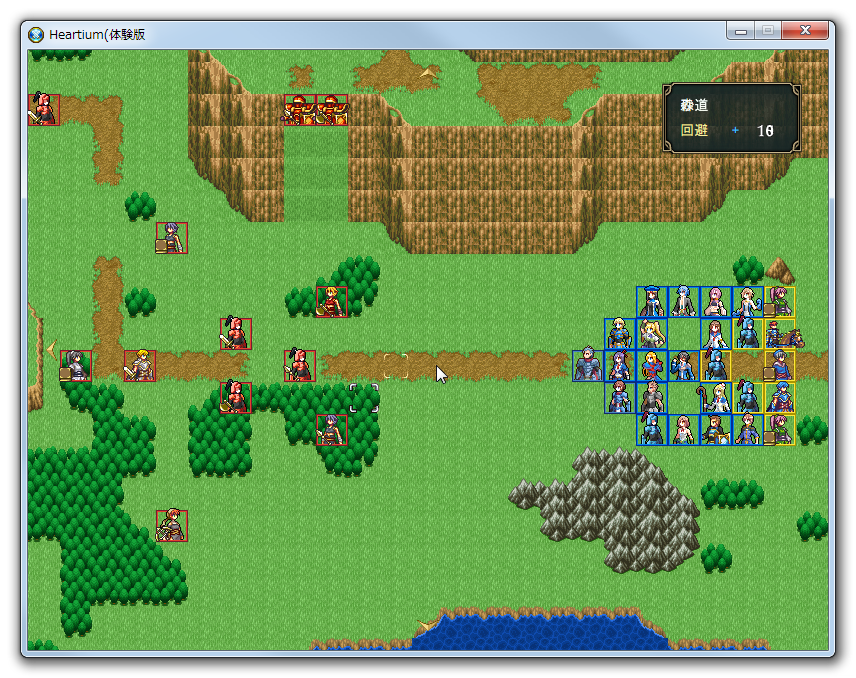Screen dimensions: 856x678
Task: Select blue helmeted soldier standing on the road
Action: pos(716,366)
